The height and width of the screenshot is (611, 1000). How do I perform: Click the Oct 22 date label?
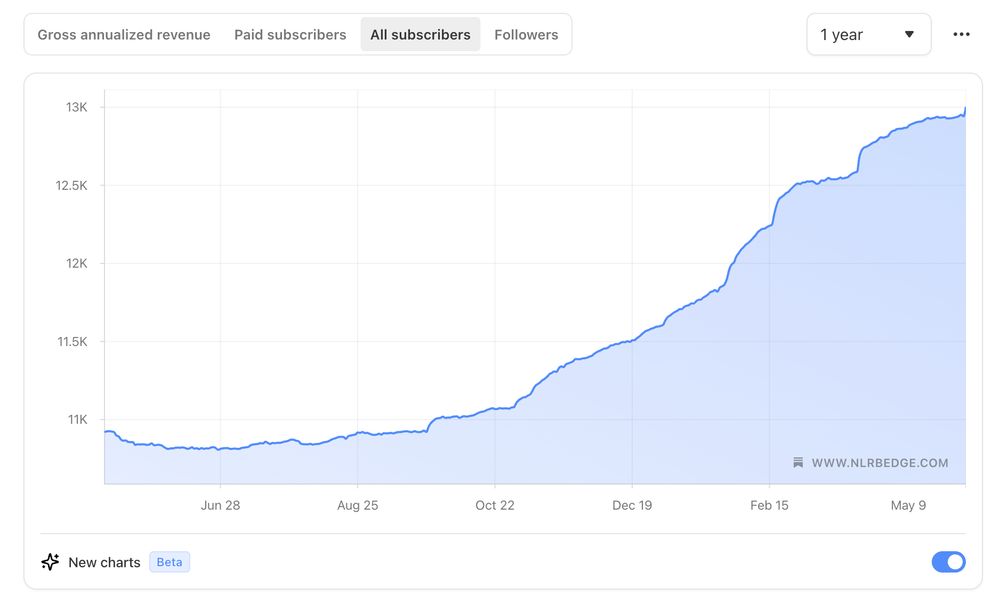(x=495, y=505)
